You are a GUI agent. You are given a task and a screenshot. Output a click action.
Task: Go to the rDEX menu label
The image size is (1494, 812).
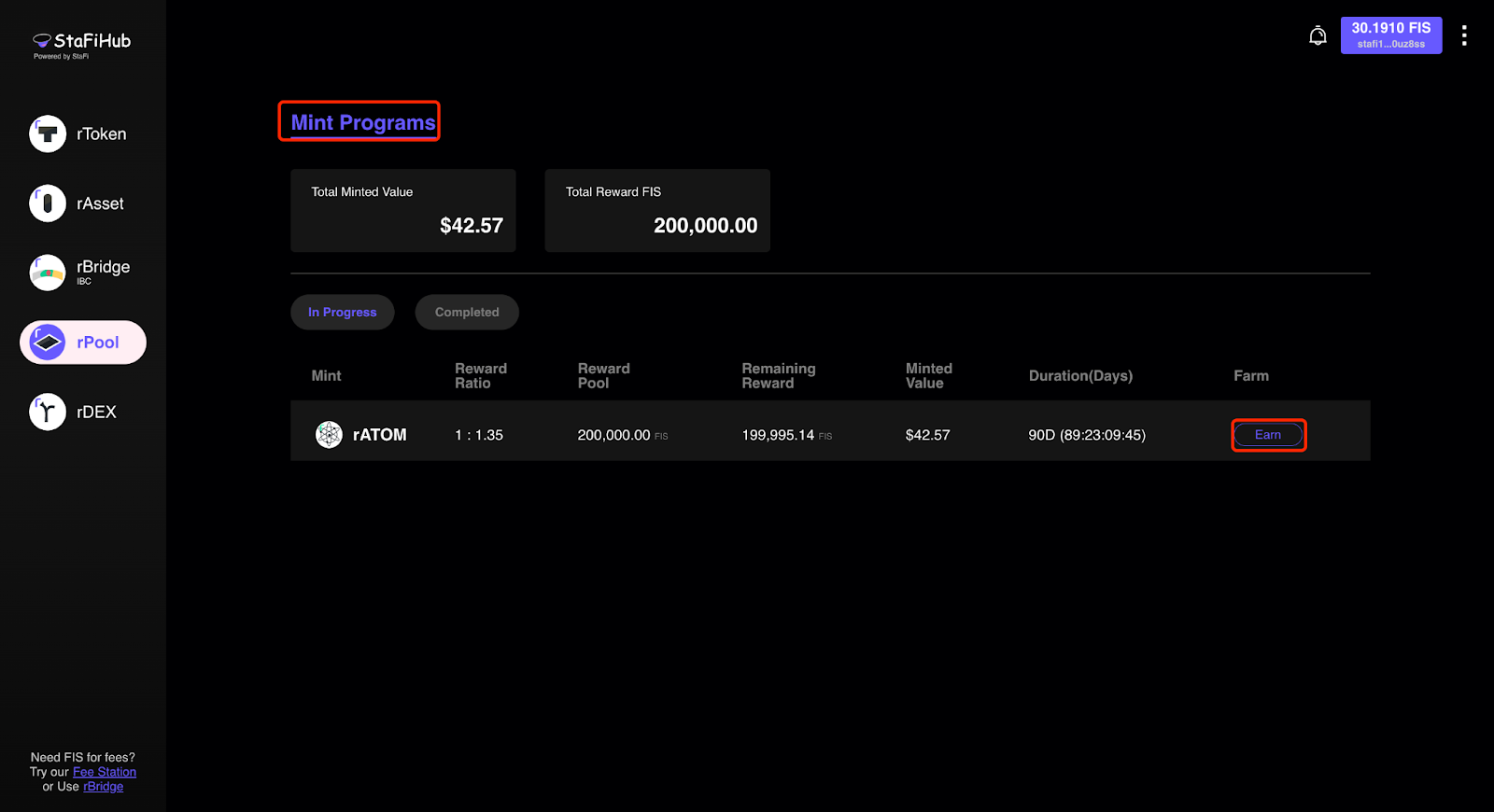tap(97, 412)
